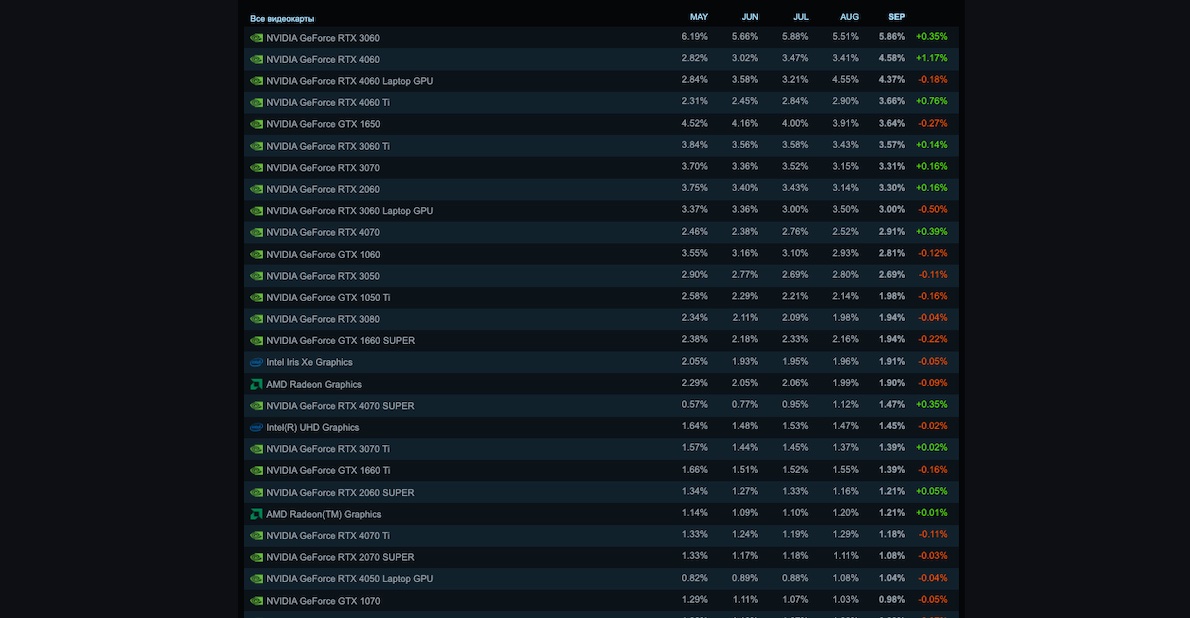Select NVIDIA GeForce RTX 2070 SUPER entry

tap(340, 557)
